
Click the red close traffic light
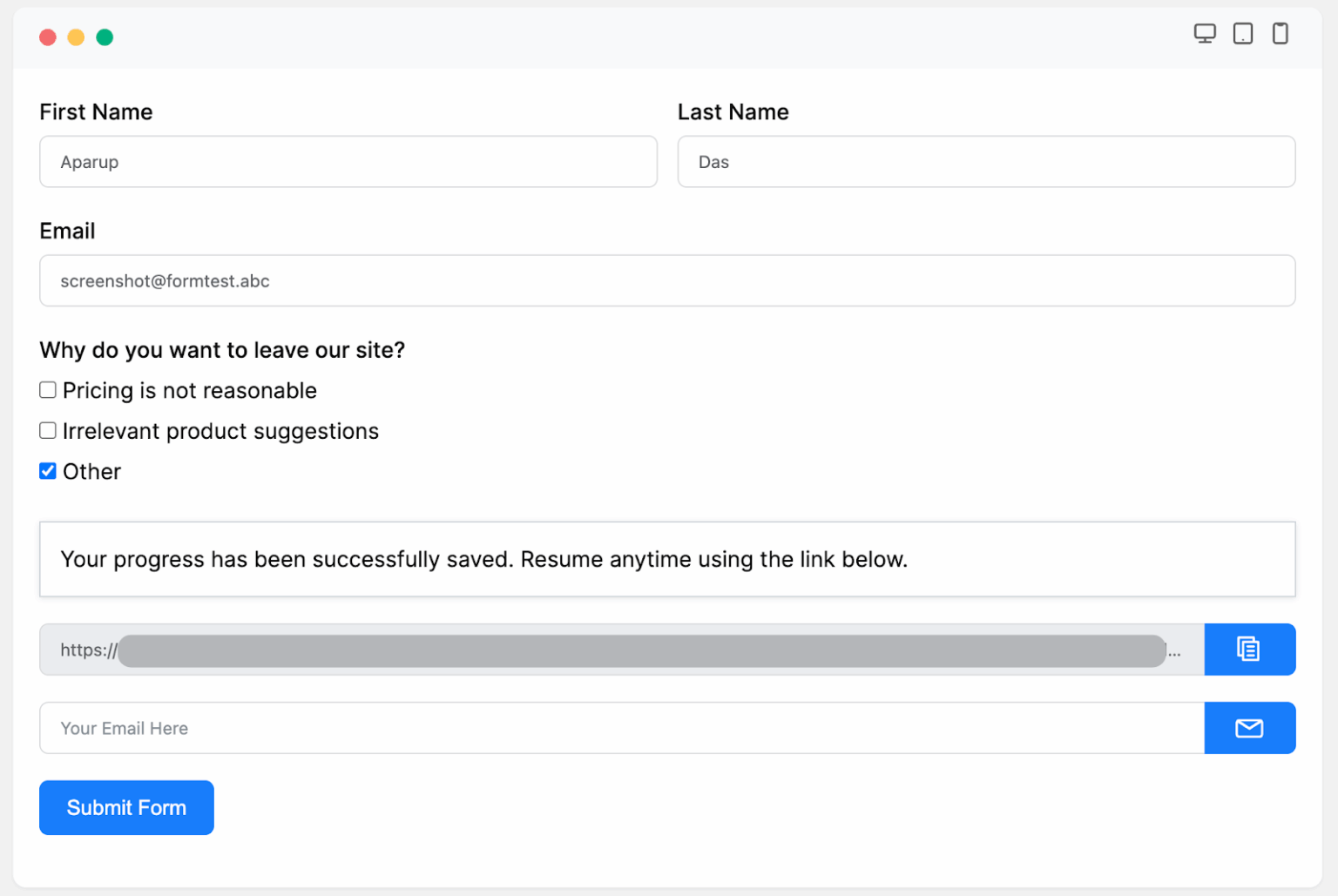pos(48,37)
